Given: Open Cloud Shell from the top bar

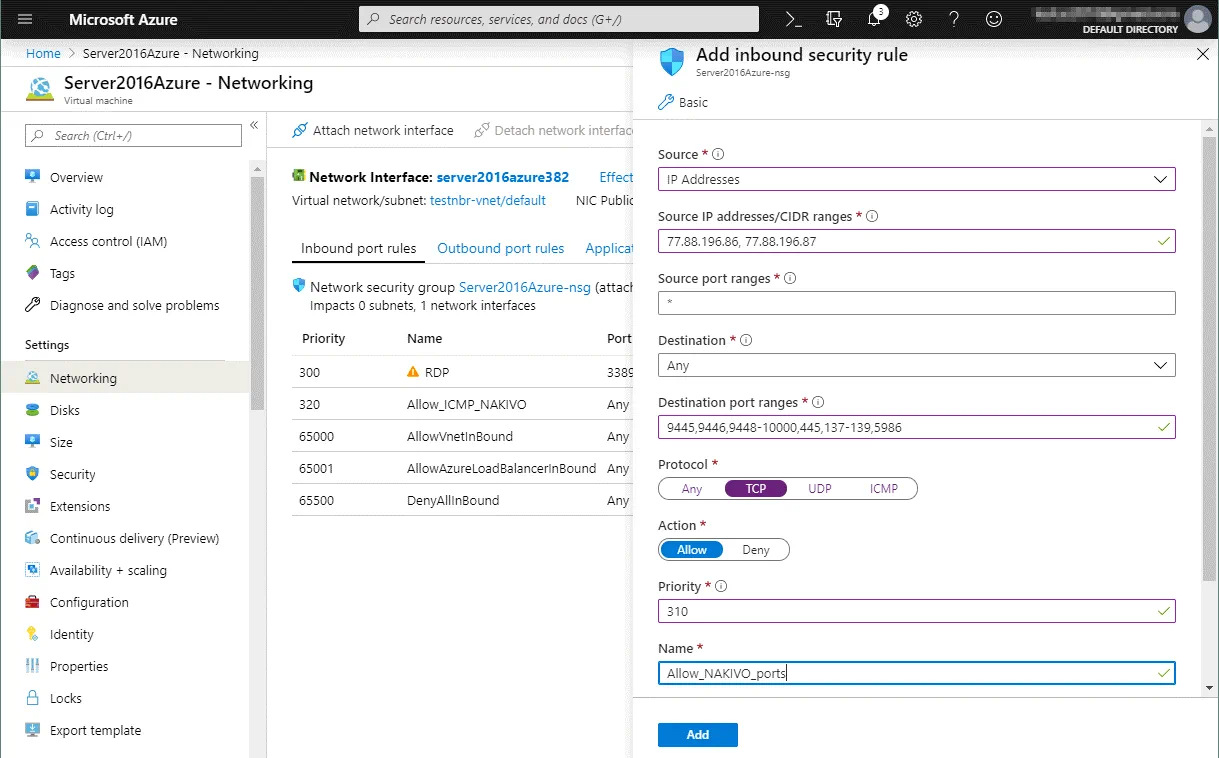Looking at the screenshot, I should coord(793,19).
